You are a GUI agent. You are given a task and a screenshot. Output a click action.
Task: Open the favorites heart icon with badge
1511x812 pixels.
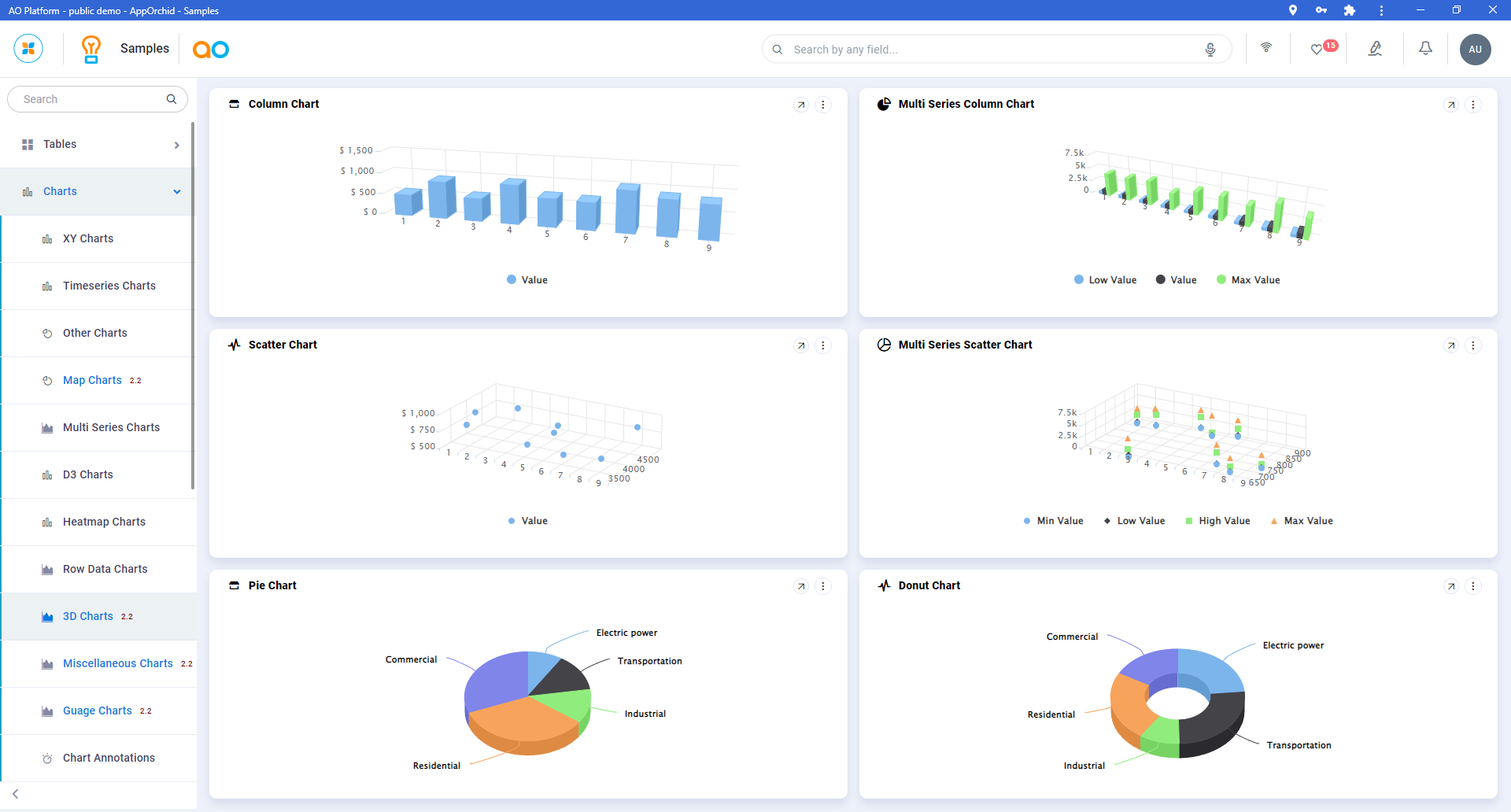tap(1317, 49)
